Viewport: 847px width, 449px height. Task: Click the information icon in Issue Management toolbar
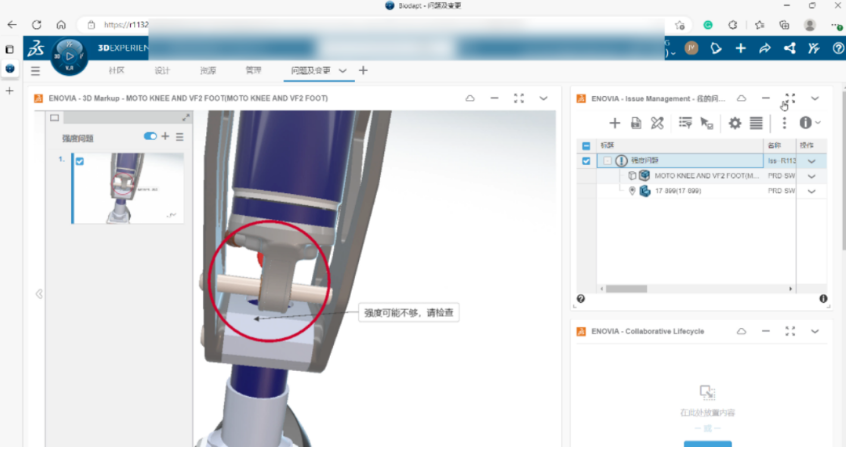[805, 123]
